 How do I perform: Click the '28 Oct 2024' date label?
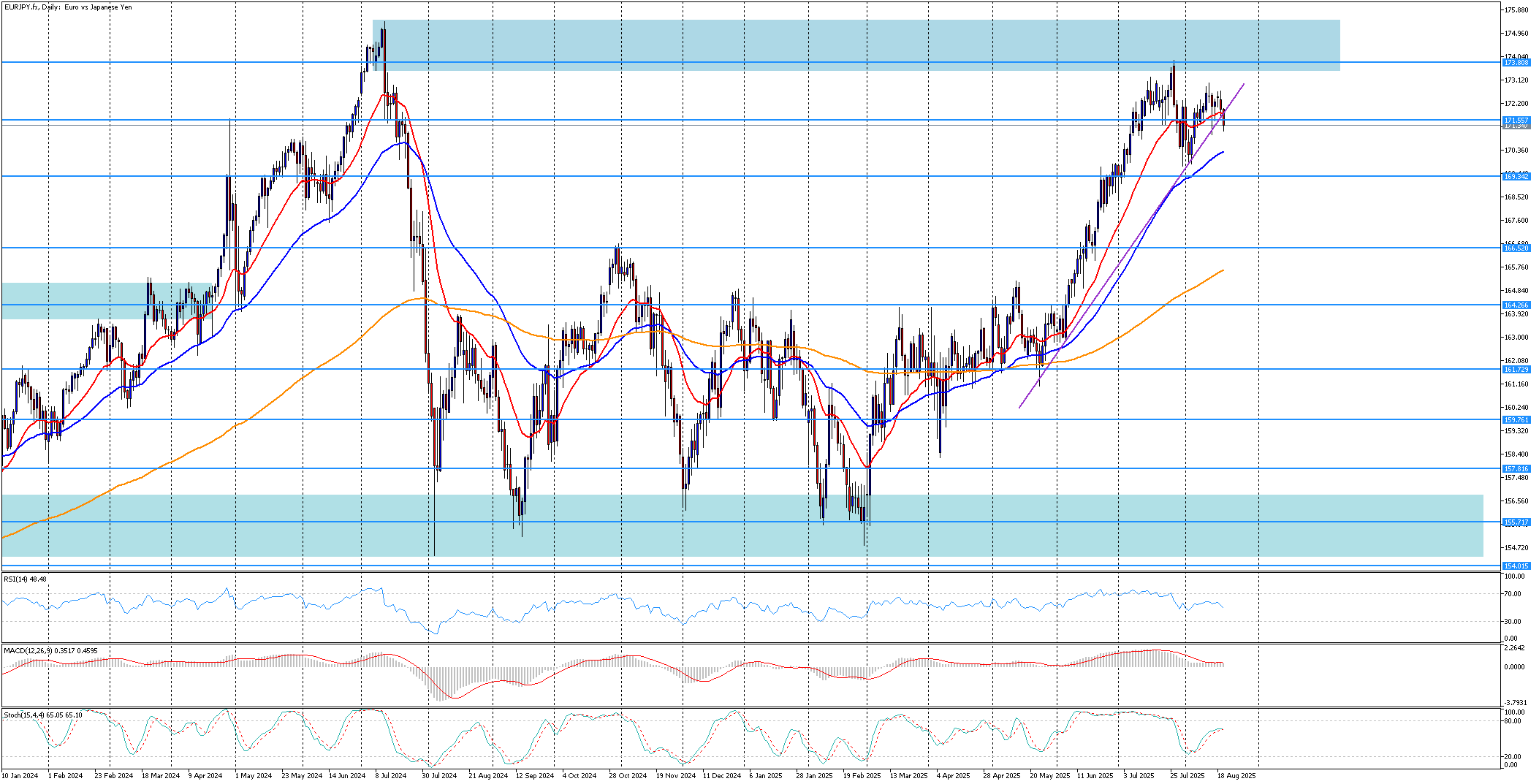[628, 776]
